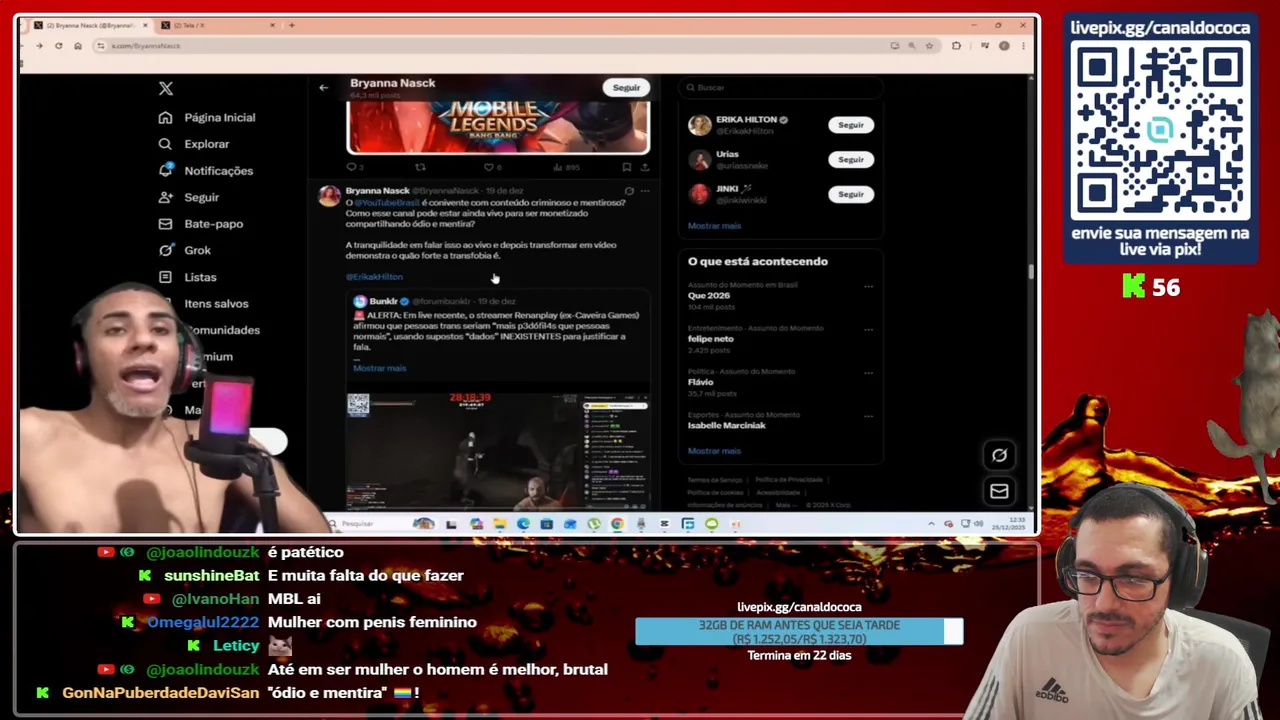Open Chrome from the Windows taskbar

coord(617,524)
